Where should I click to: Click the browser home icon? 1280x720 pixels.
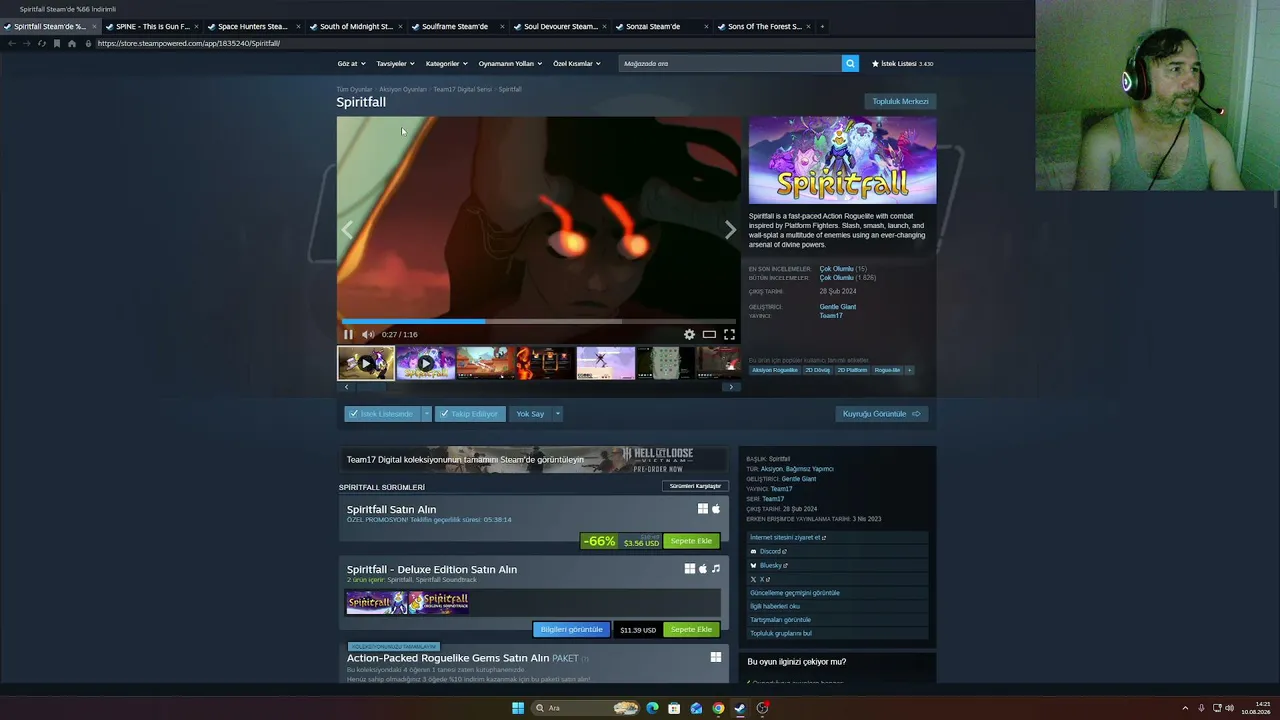point(71,43)
